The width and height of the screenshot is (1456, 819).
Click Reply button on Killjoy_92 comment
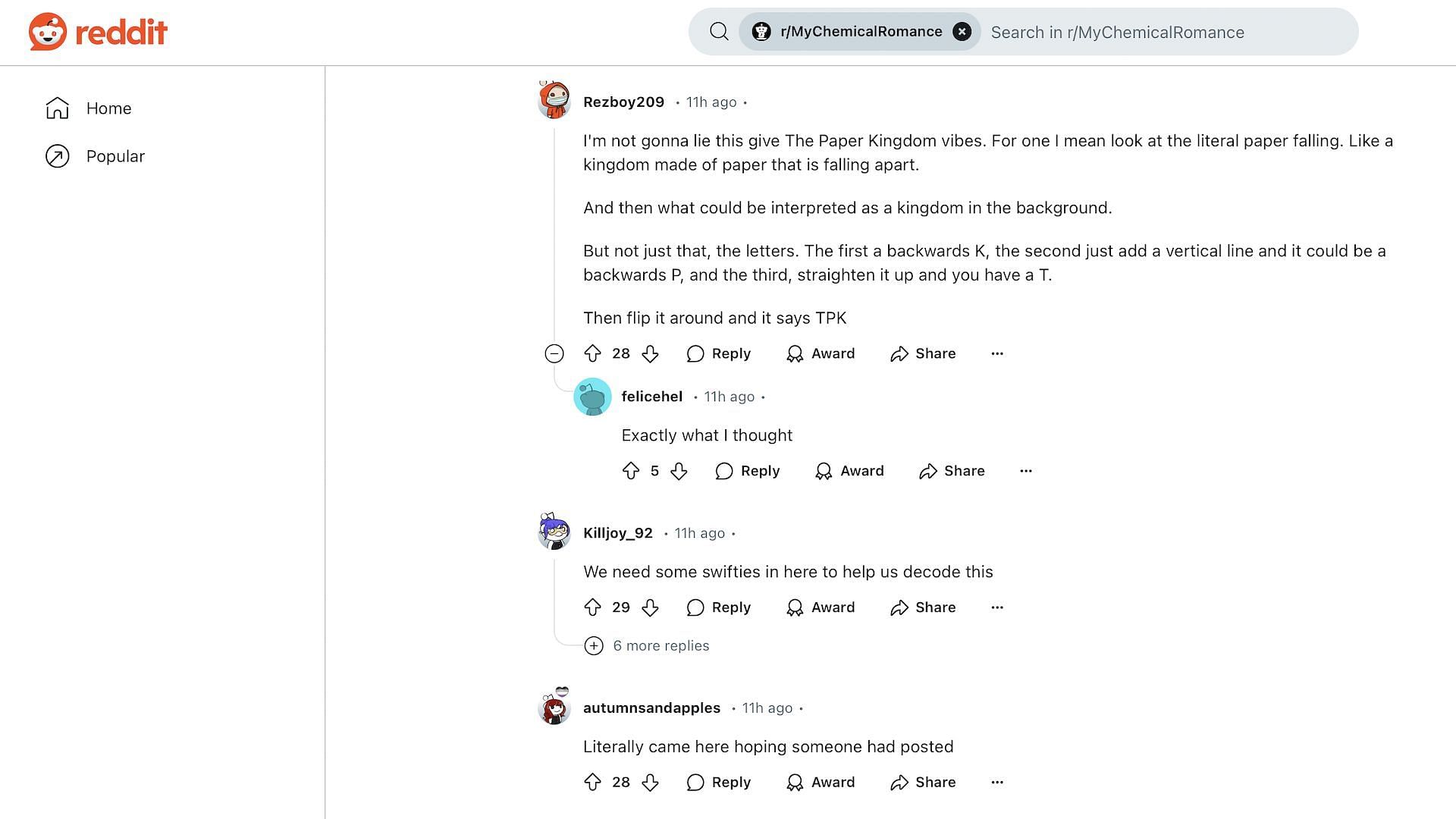(x=718, y=607)
